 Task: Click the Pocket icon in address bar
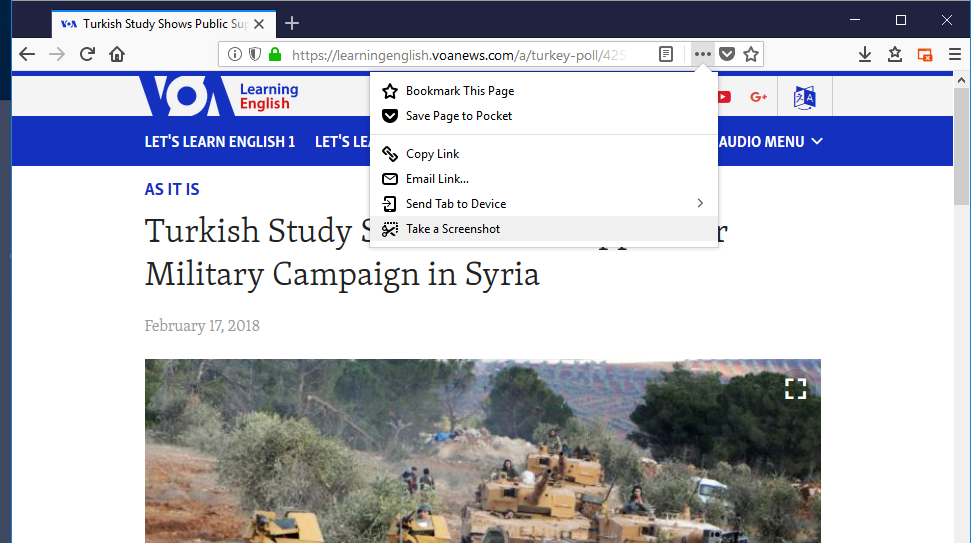tap(727, 54)
